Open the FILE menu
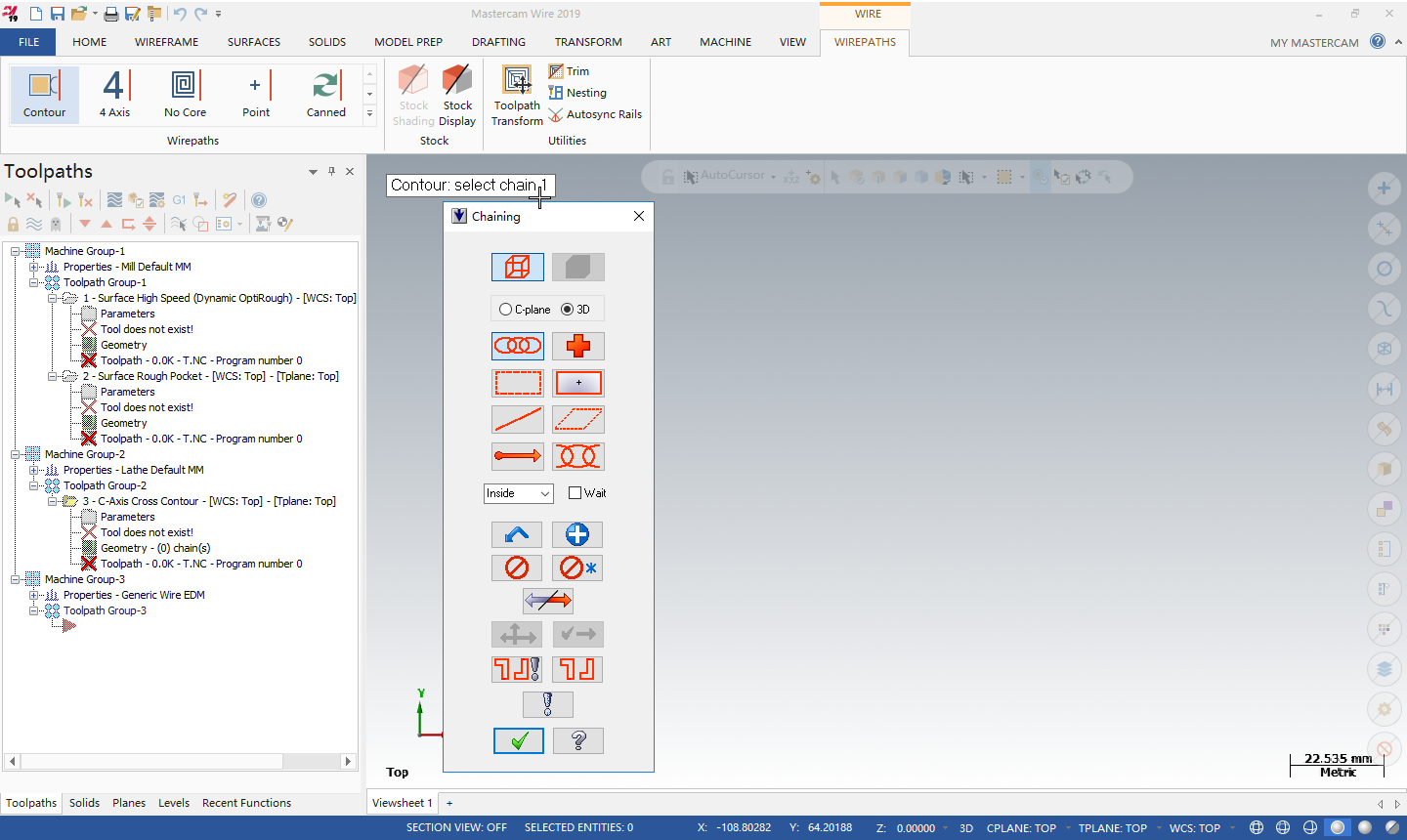This screenshot has width=1407, height=840. pyautogui.click(x=28, y=42)
